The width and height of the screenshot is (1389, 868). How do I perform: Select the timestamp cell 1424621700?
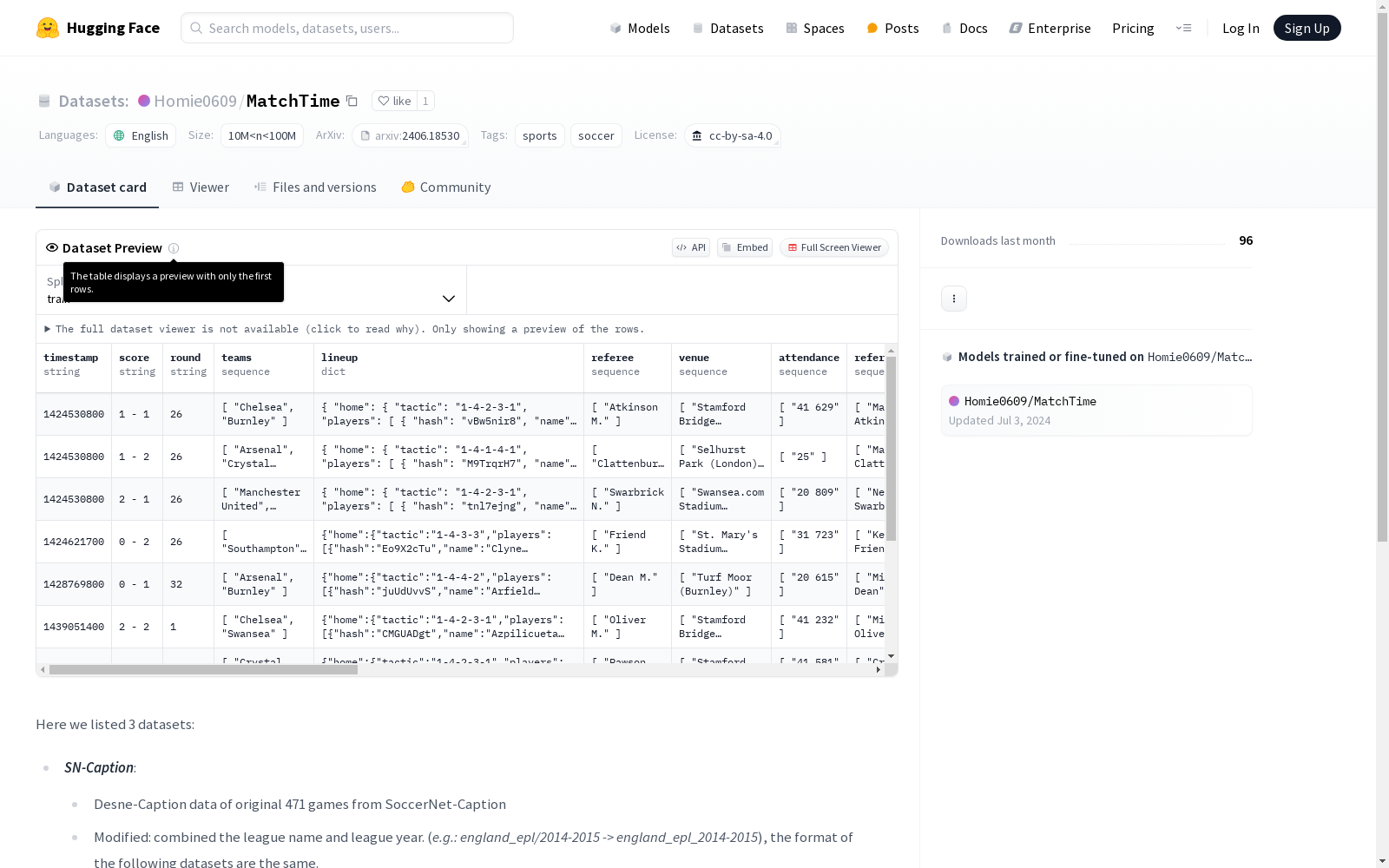coord(74,542)
